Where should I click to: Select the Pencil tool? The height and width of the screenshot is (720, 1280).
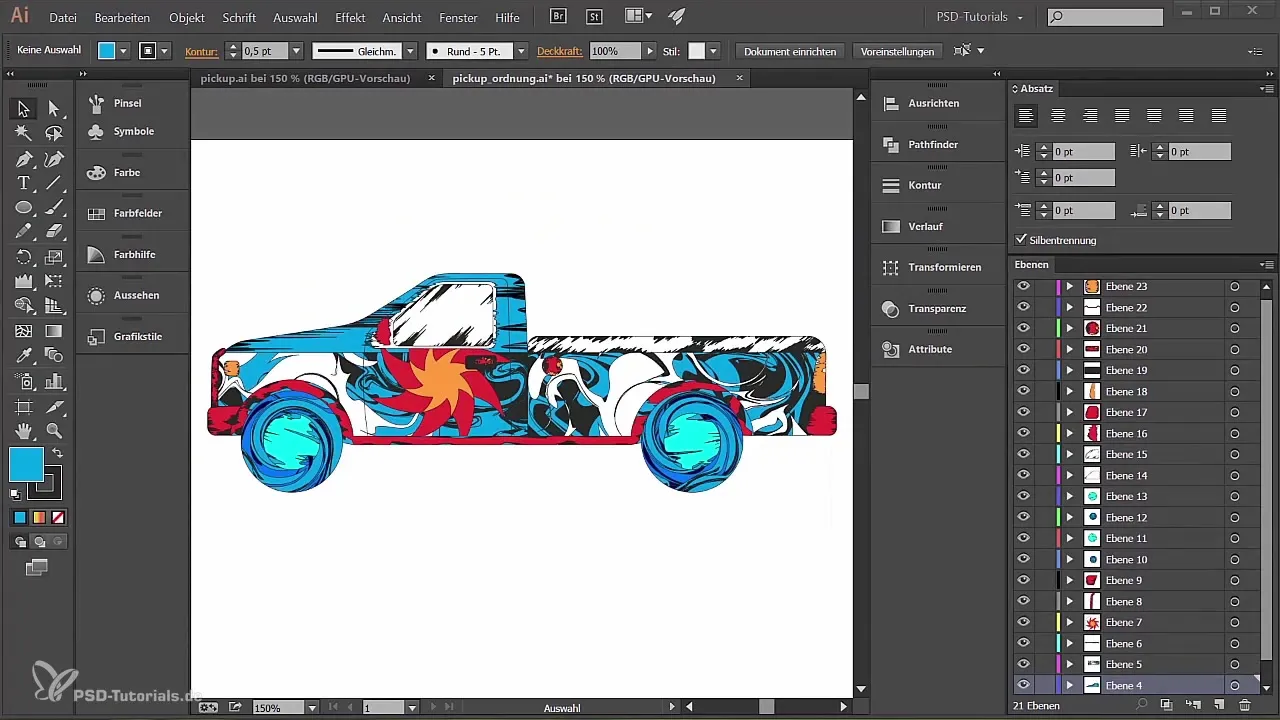pyautogui.click(x=24, y=232)
